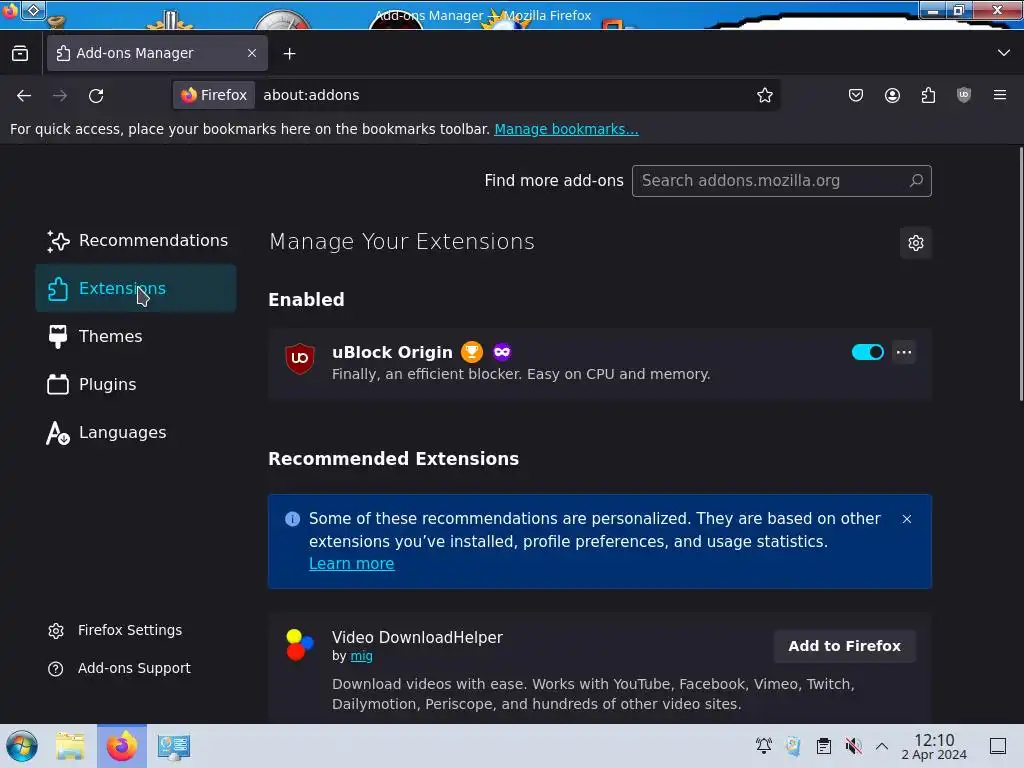Viewport: 1024px width, 768px height.
Task: Open the uBlock Origin toolbar shield icon
Action: (x=963, y=95)
